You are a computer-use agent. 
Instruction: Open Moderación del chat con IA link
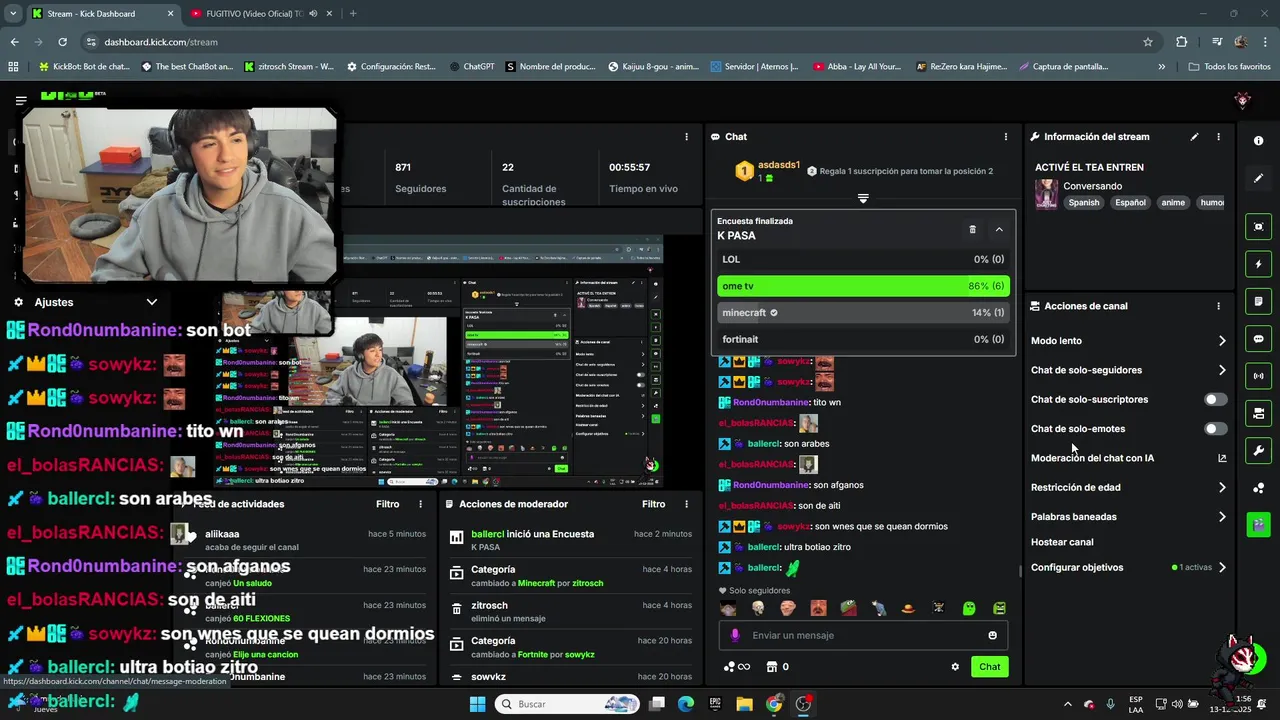coord(1128,458)
